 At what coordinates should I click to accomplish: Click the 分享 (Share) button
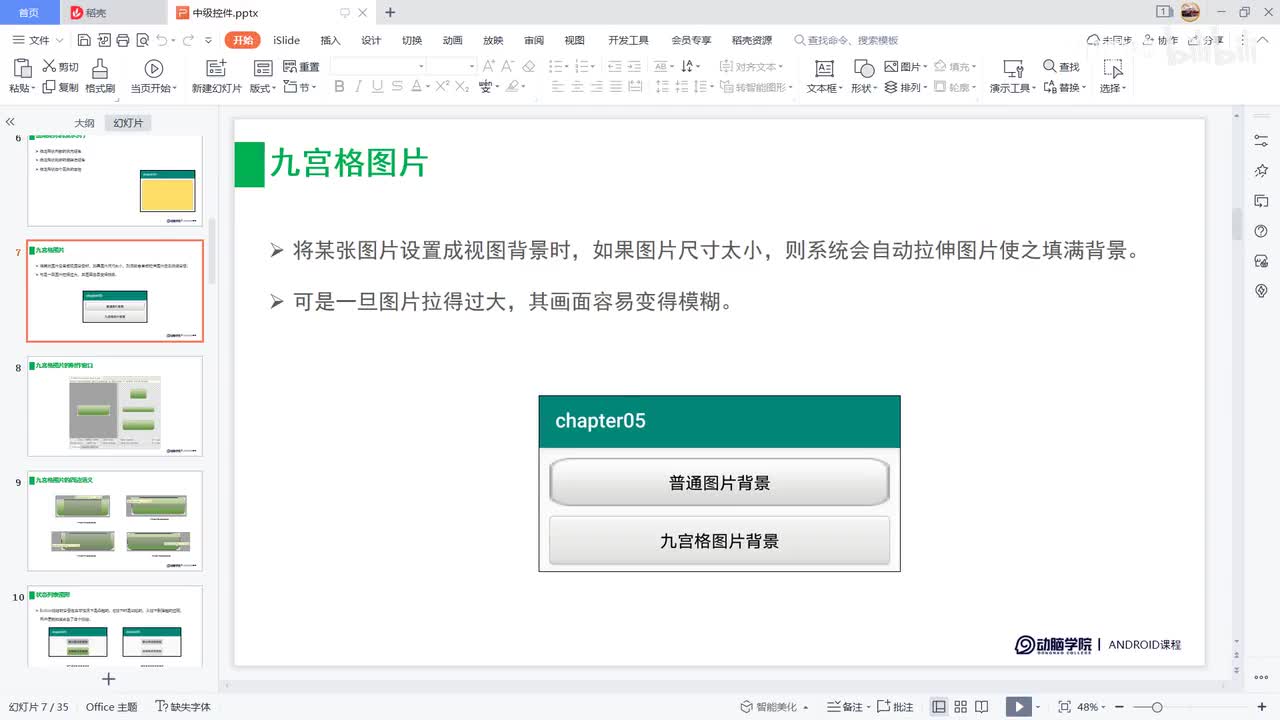1208,40
